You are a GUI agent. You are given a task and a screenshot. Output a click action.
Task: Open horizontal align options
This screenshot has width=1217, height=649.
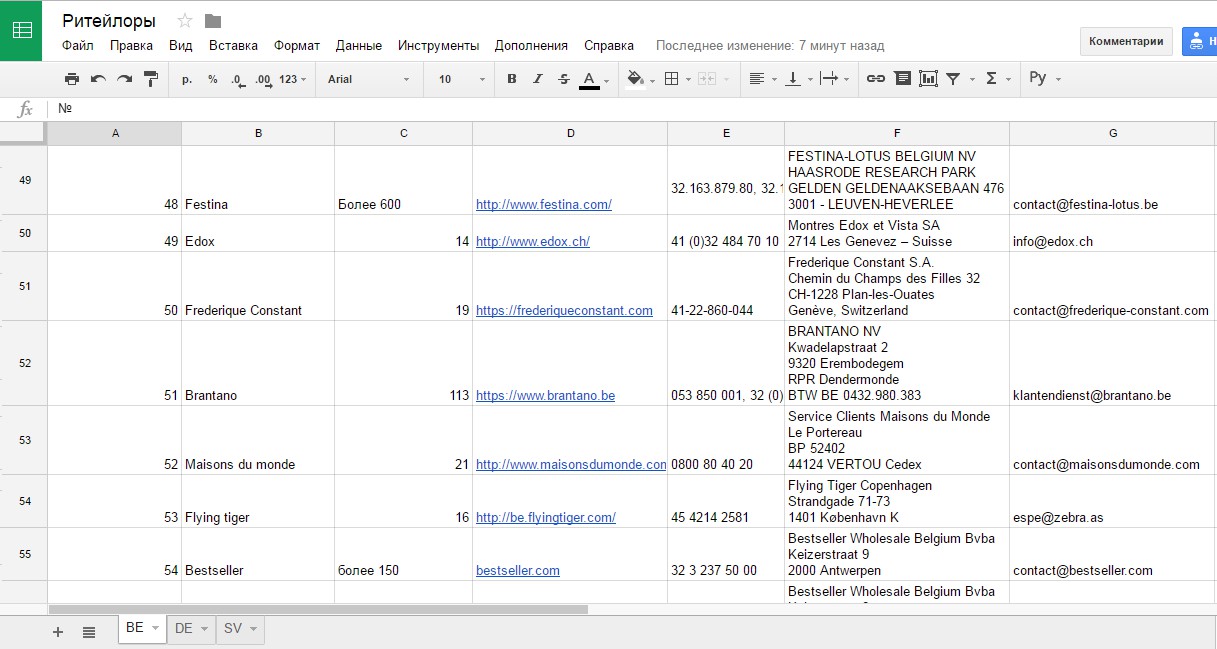[762, 79]
